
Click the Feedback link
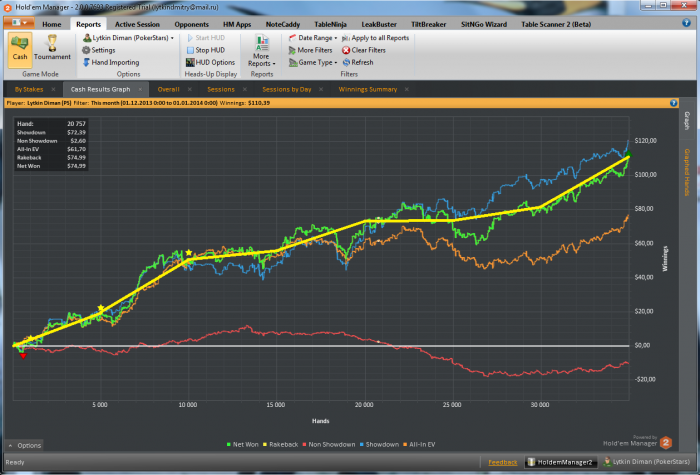(503, 462)
